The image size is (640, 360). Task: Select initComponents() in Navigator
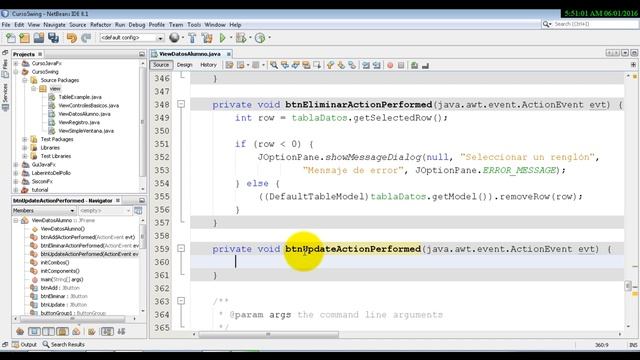(x=60, y=271)
